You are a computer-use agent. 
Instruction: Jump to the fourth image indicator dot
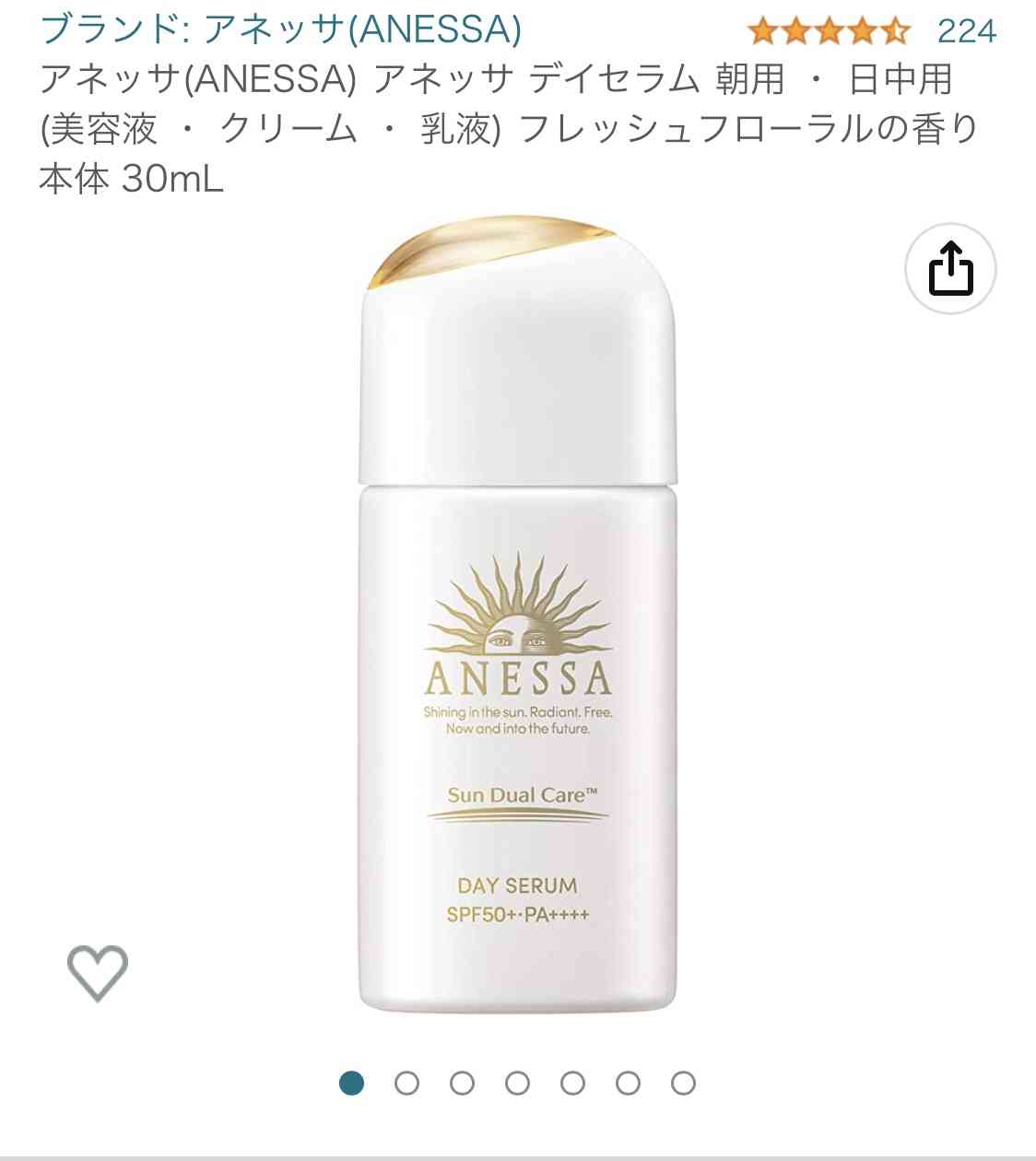pyautogui.click(x=517, y=1083)
